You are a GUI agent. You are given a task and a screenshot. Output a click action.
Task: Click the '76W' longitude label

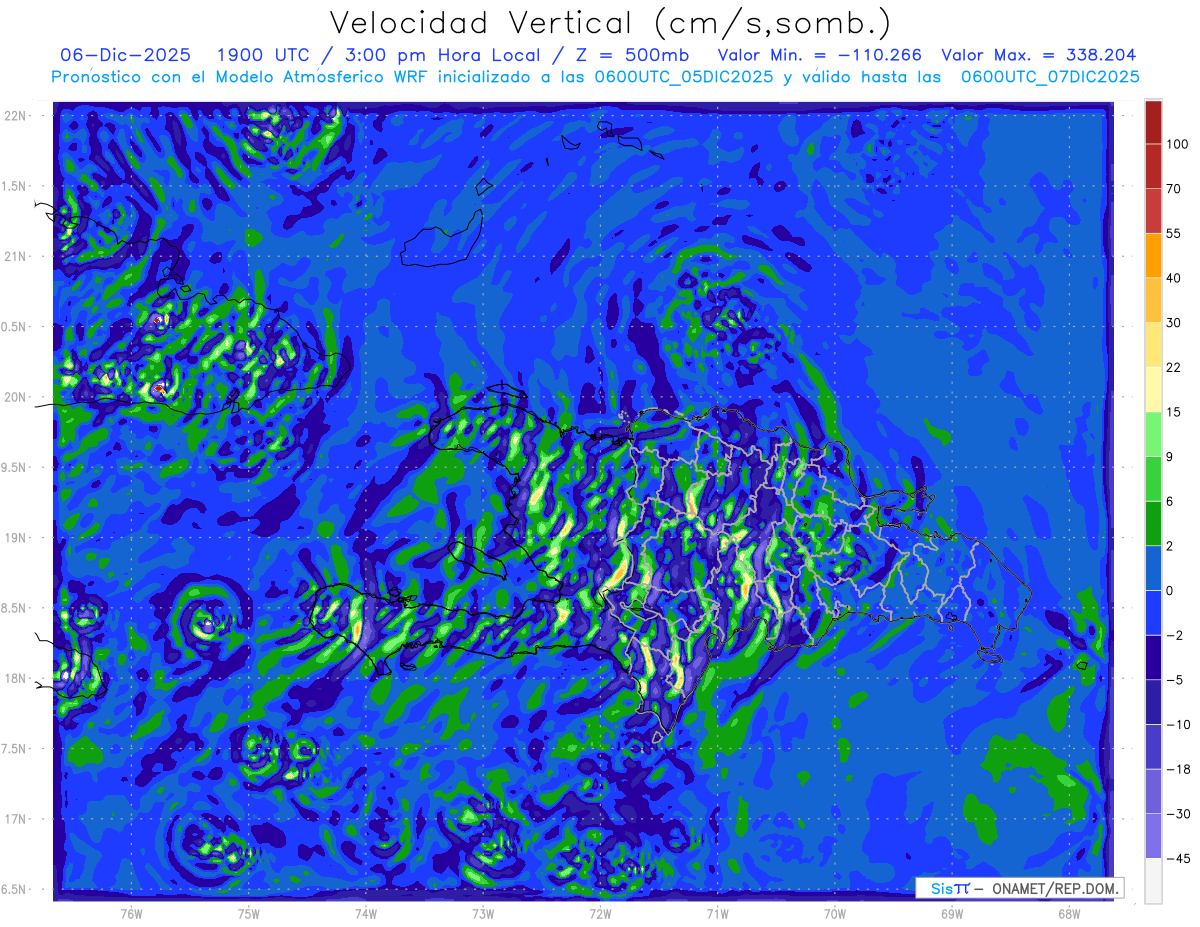coord(131,913)
